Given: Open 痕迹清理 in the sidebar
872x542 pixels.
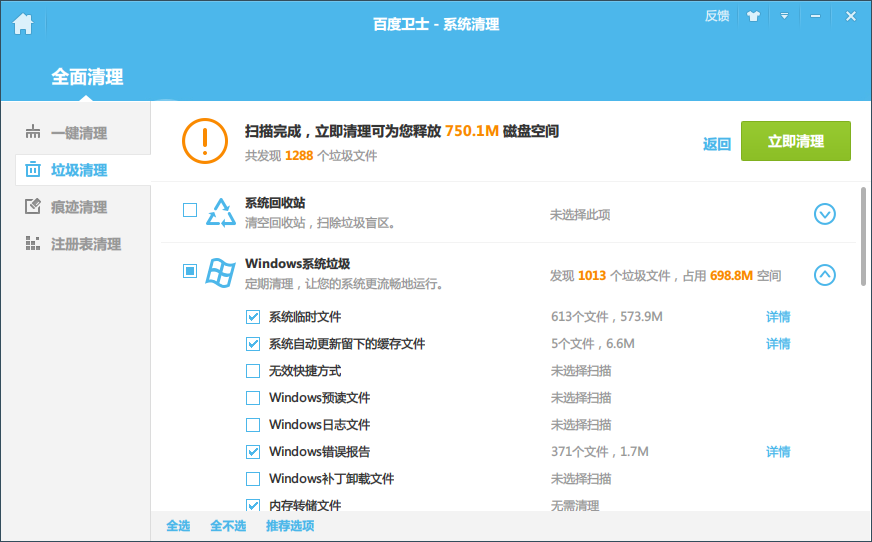Looking at the screenshot, I should pos(79,207).
